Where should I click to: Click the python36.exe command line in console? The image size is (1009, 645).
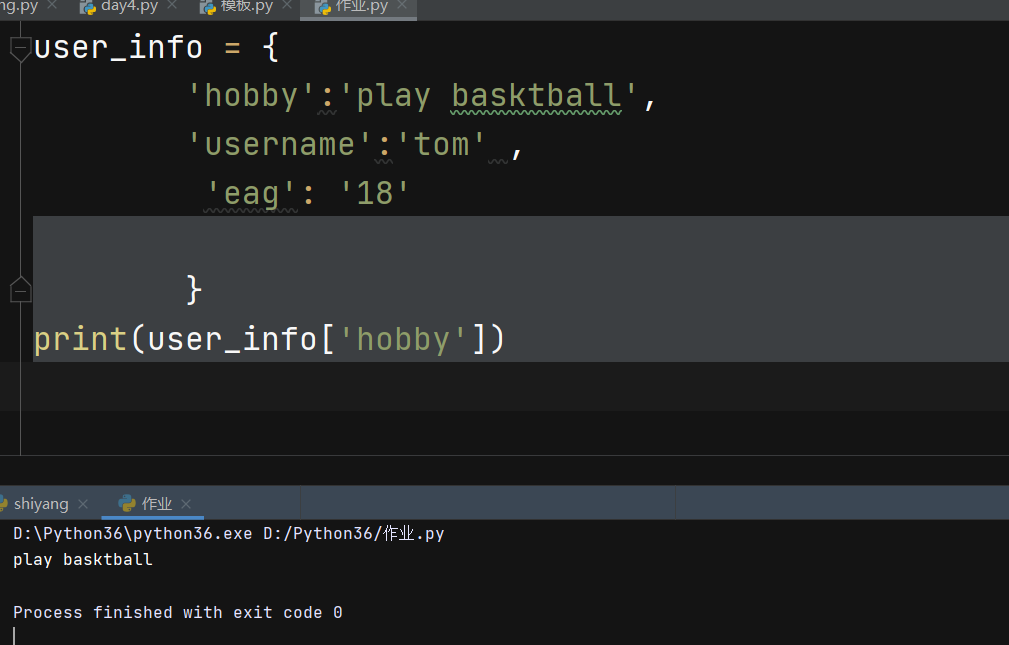[x=228, y=534]
